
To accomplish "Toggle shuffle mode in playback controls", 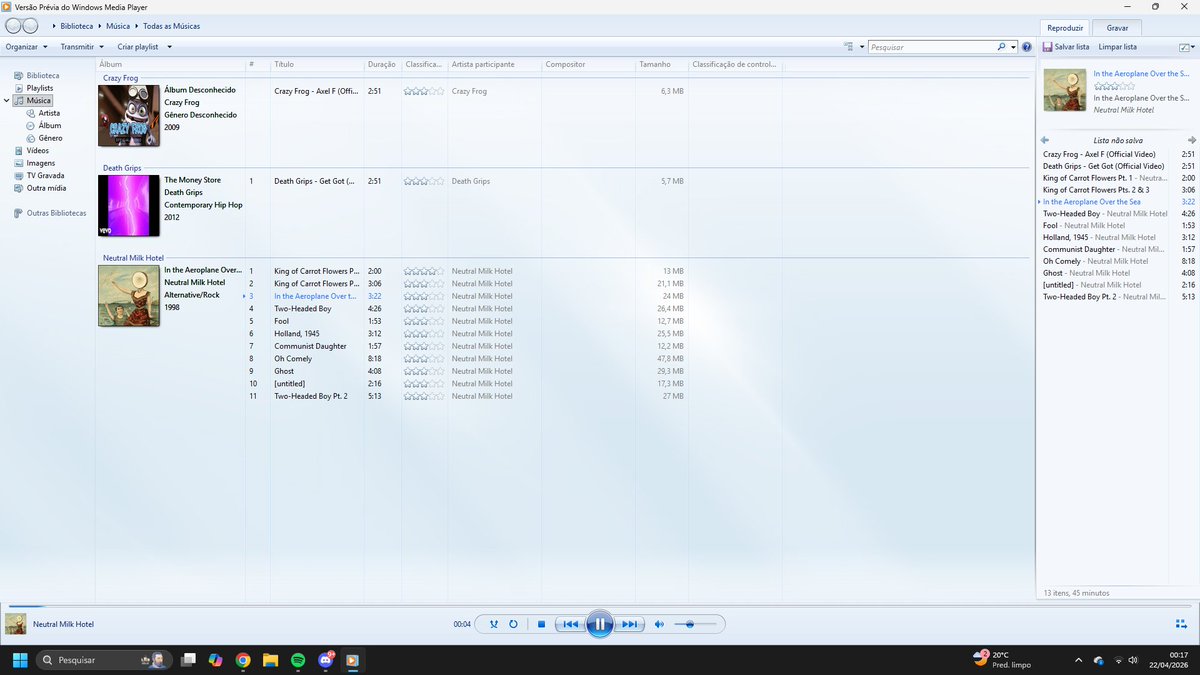I will coord(493,624).
